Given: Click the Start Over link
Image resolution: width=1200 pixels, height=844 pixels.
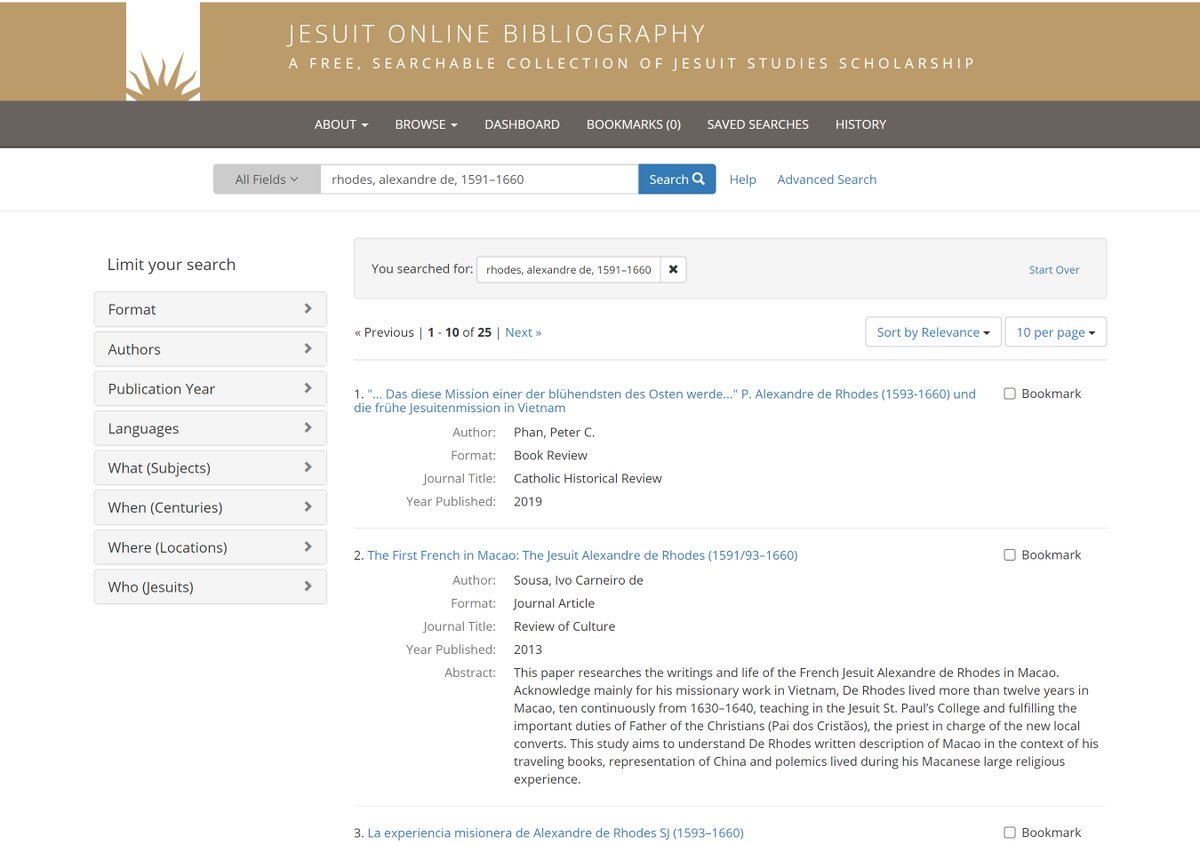Looking at the screenshot, I should (1053, 269).
